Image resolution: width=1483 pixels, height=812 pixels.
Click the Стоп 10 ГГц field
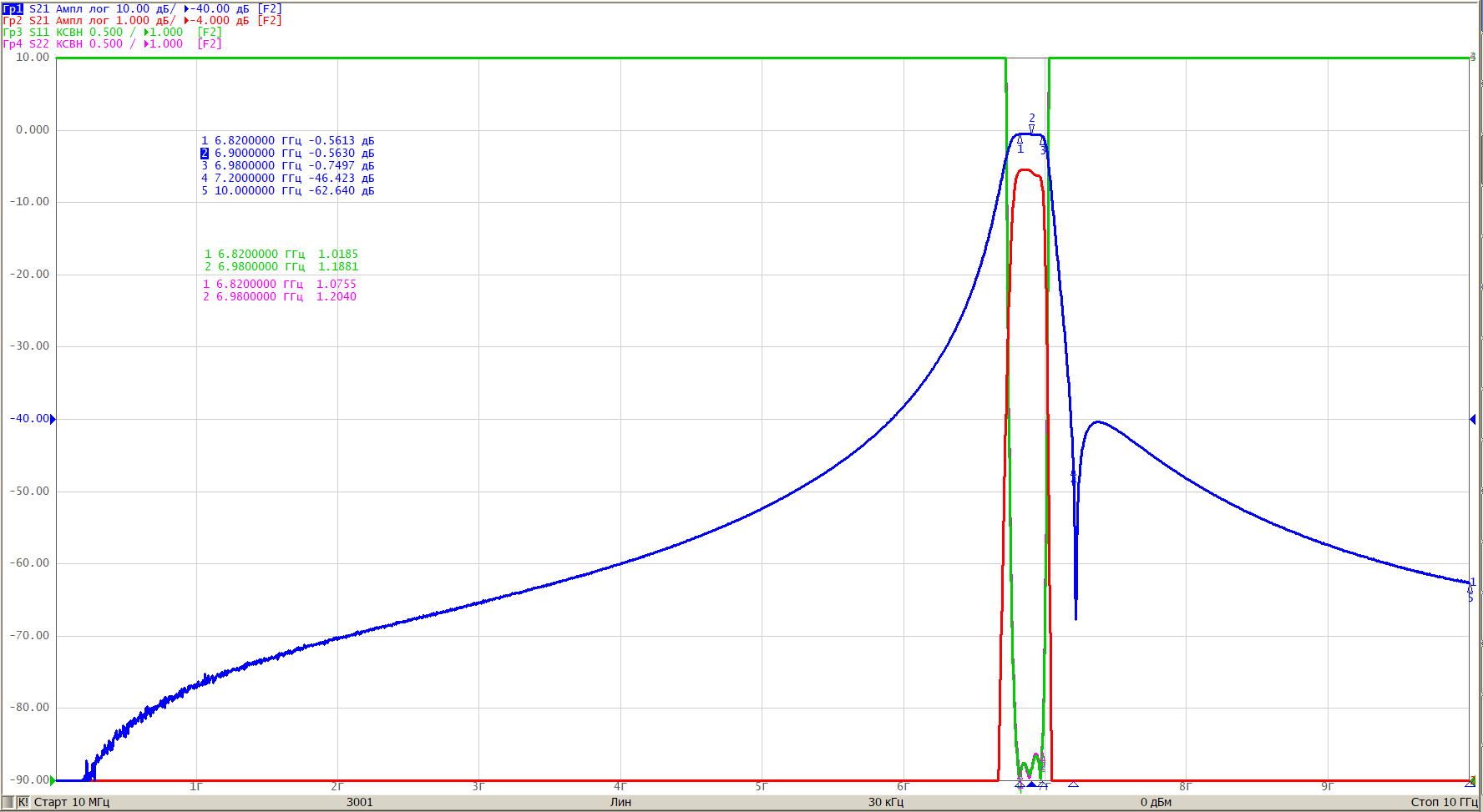(1444, 802)
